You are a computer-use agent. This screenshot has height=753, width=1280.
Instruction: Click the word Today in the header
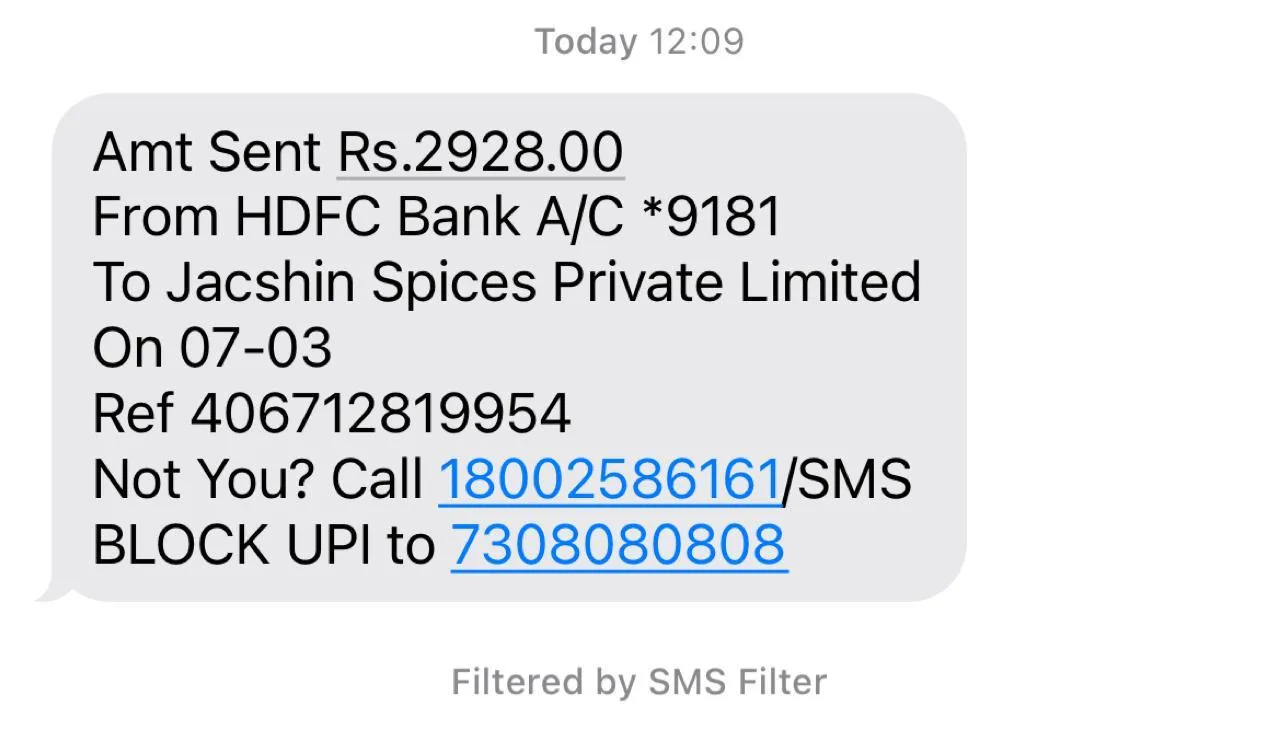click(x=586, y=42)
